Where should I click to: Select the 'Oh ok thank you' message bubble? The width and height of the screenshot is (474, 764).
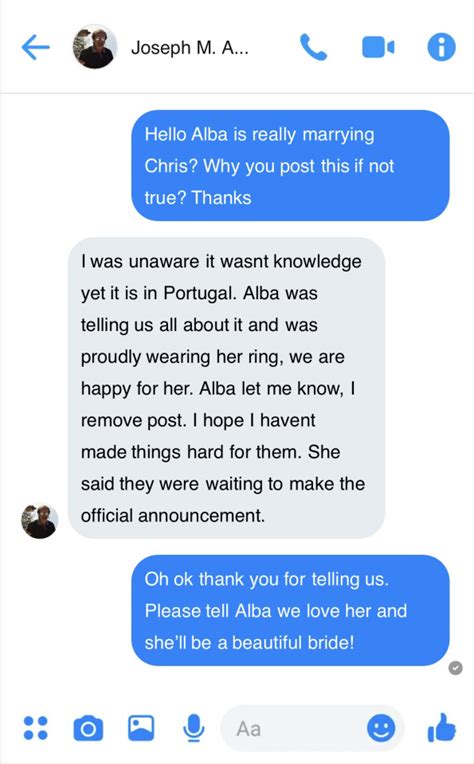click(290, 611)
